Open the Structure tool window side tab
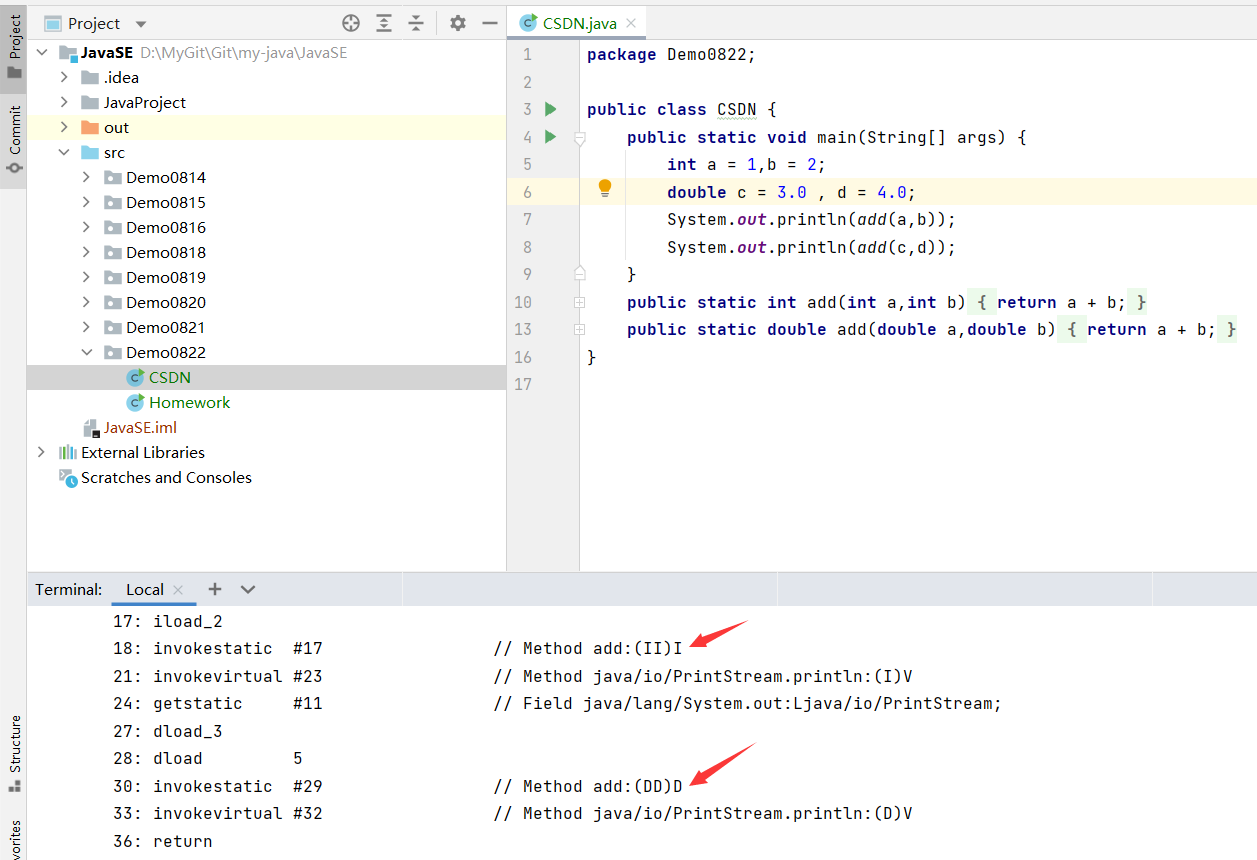 pos(14,752)
